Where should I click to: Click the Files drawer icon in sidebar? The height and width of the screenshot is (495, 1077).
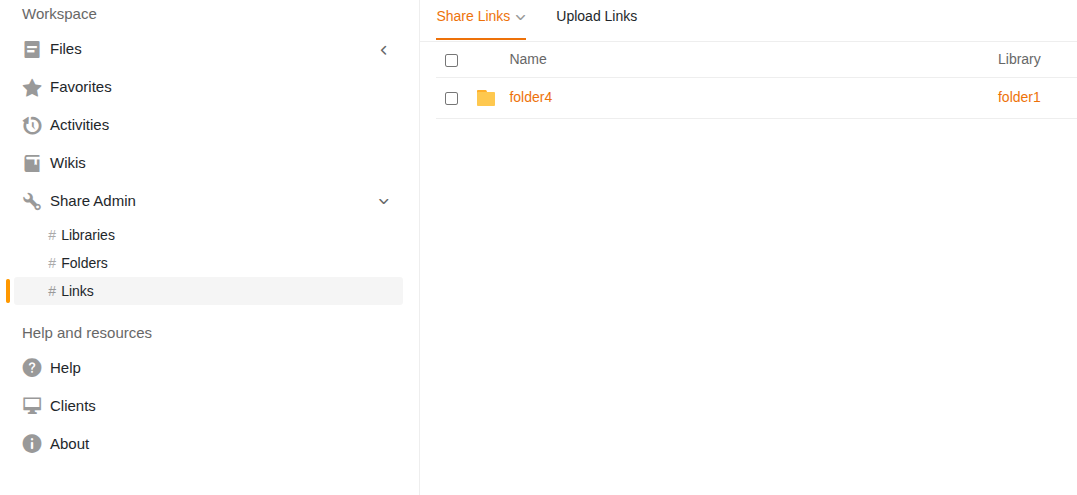(32, 49)
